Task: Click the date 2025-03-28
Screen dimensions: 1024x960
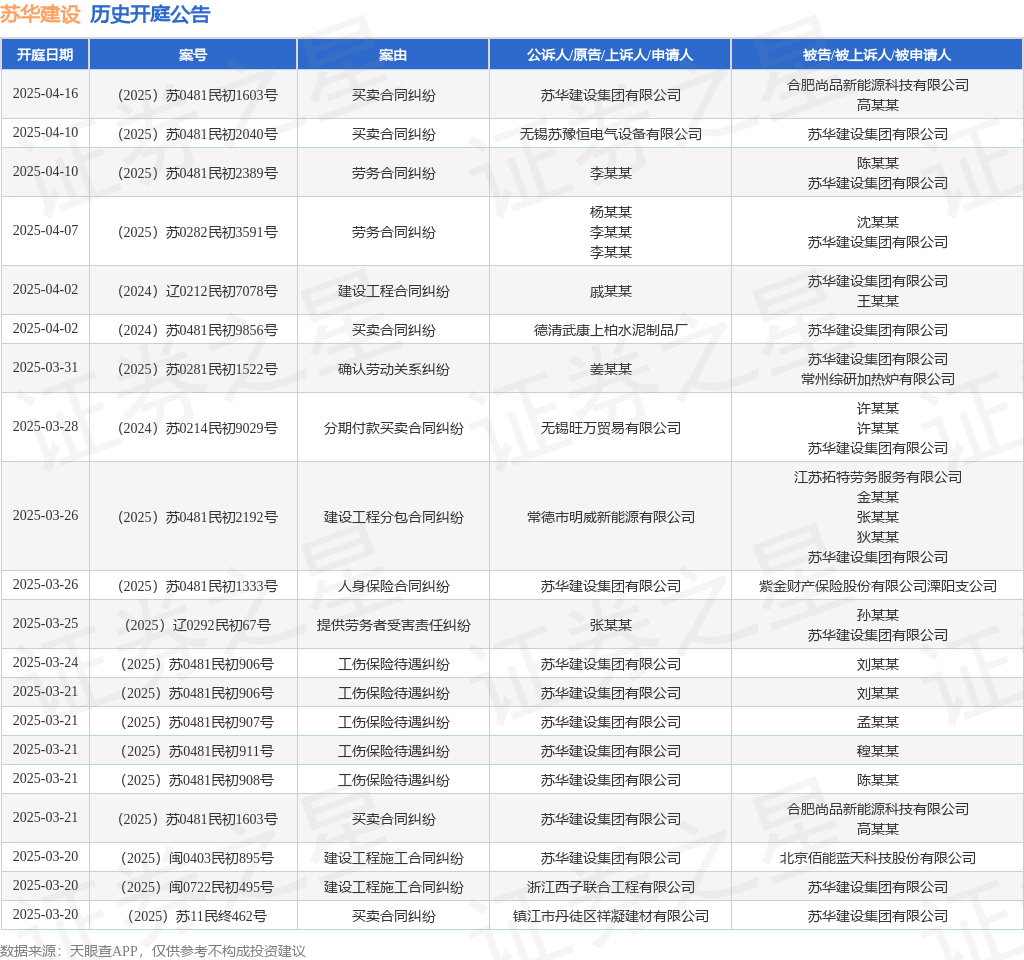Action: pos(45,427)
